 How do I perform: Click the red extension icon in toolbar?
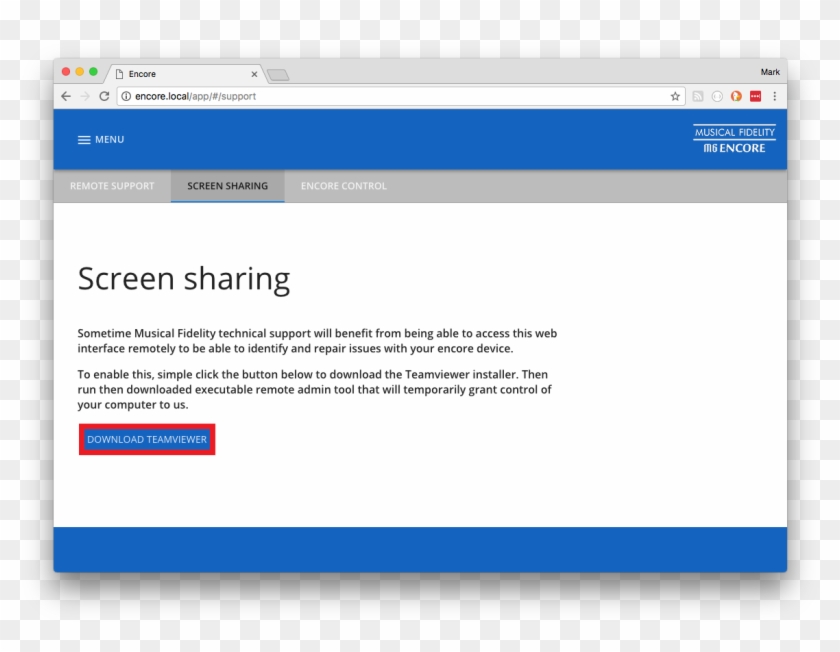[x=755, y=97]
